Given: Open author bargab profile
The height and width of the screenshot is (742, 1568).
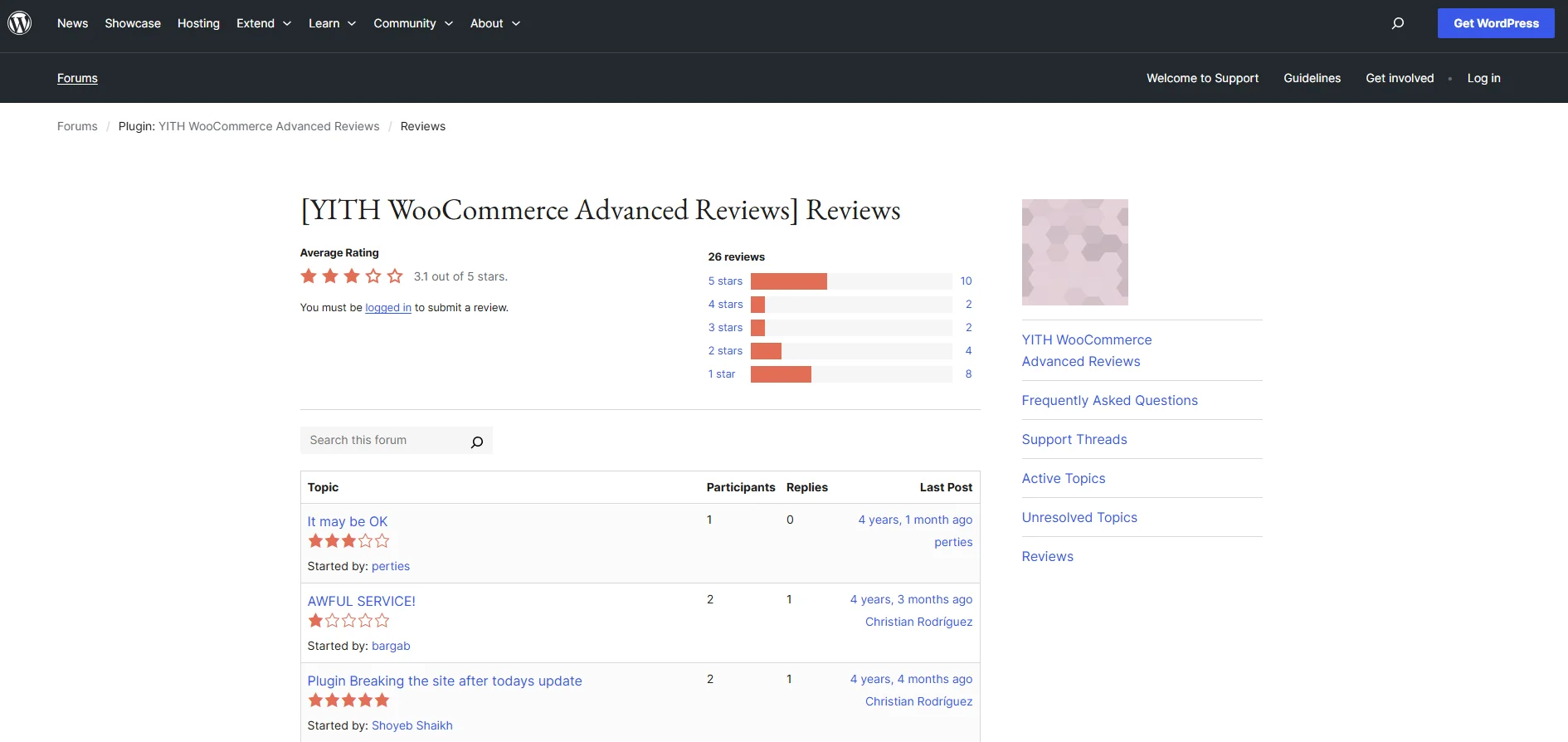Looking at the screenshot, I should tap(391, 646).
